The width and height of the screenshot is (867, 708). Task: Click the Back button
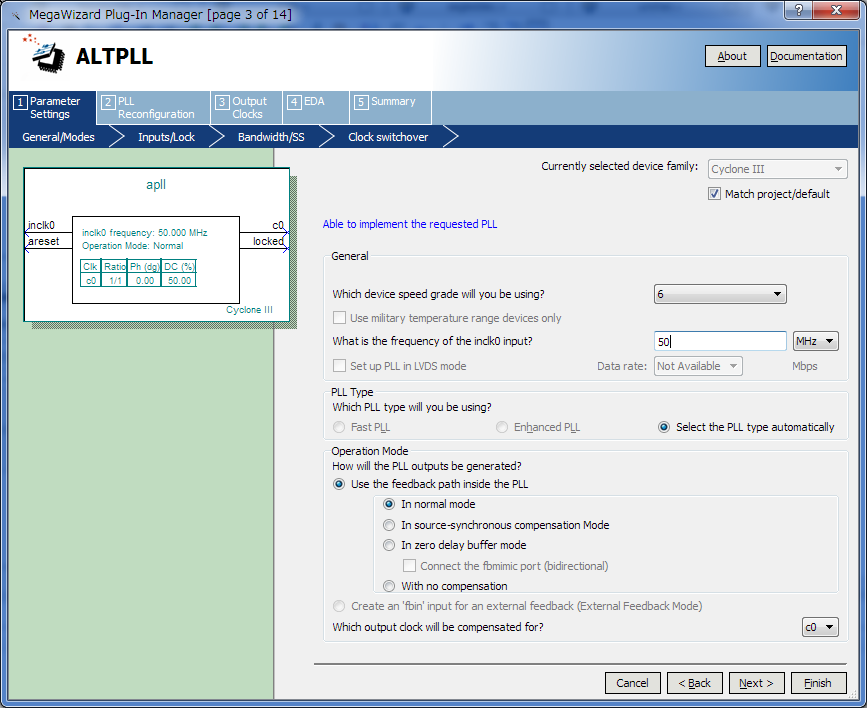click(x=694, y=683)
